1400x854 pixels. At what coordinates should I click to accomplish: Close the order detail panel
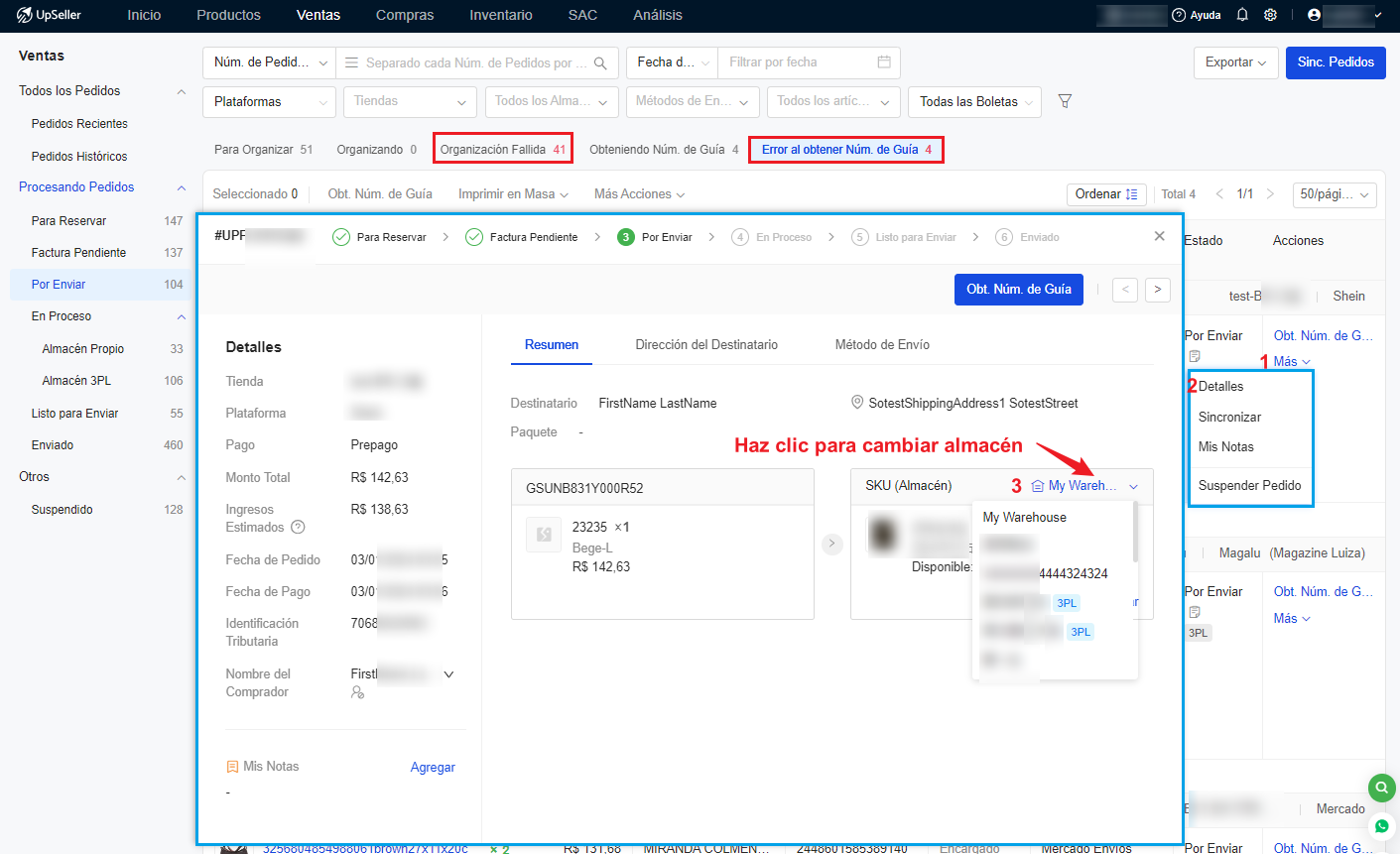pos(1160,236)
